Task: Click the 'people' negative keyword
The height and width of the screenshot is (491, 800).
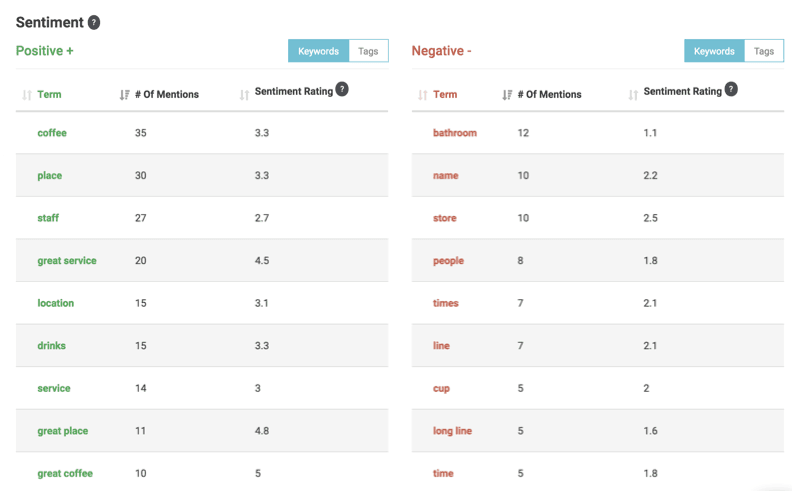Action: tap(448, 261)
